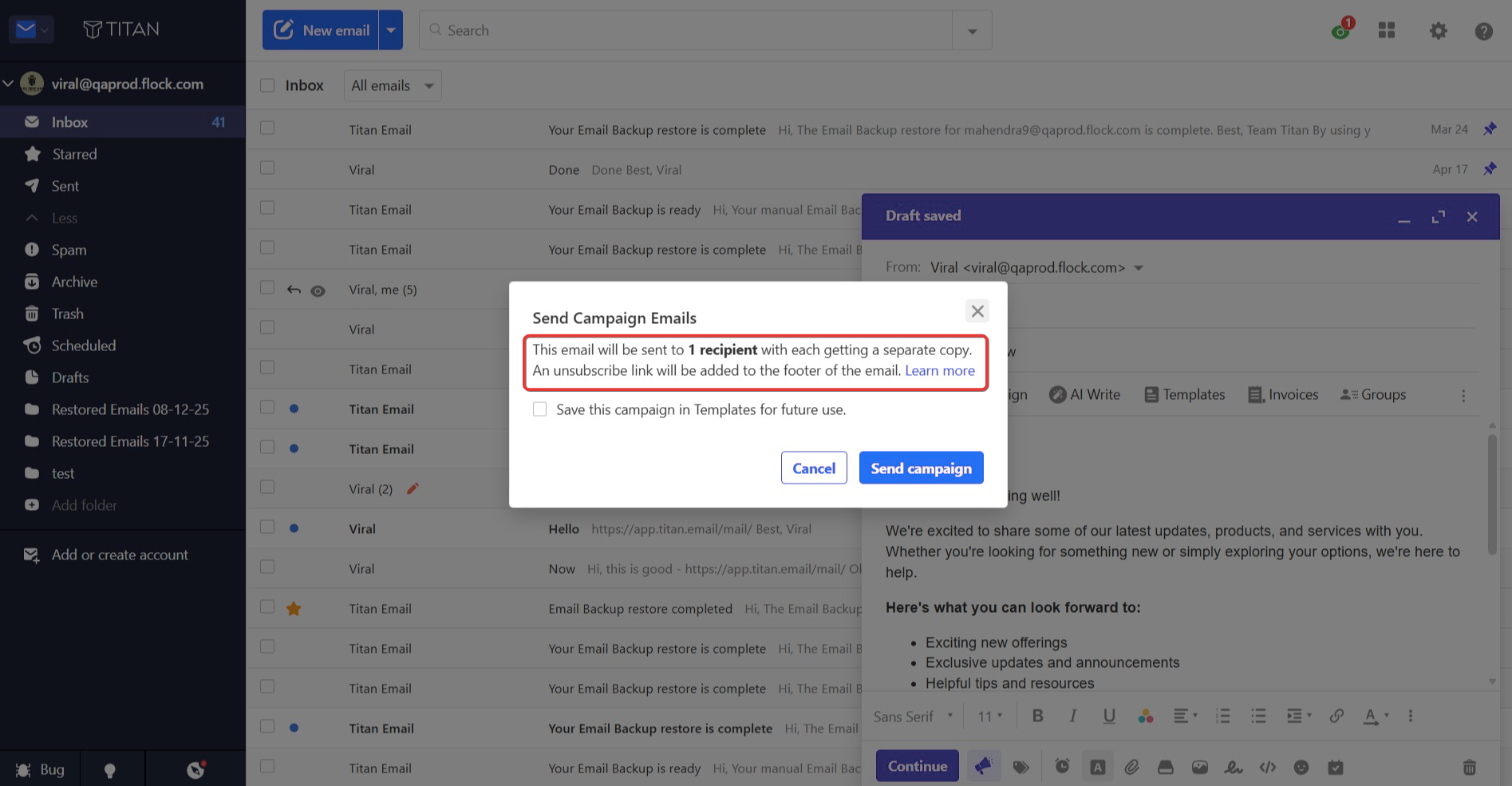Attach a file with the paperclip icon
1512x786 pixels.
coord(1131,767)
